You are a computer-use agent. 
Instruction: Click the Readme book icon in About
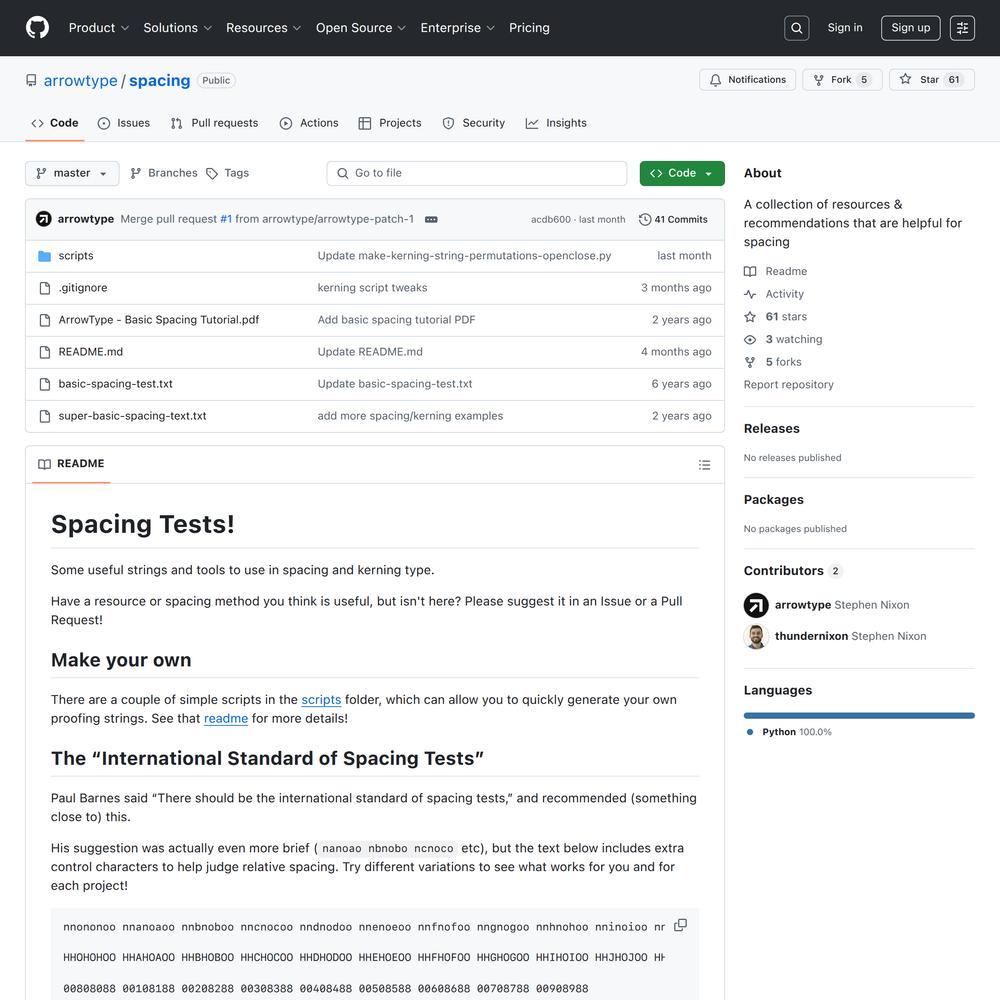750,272
